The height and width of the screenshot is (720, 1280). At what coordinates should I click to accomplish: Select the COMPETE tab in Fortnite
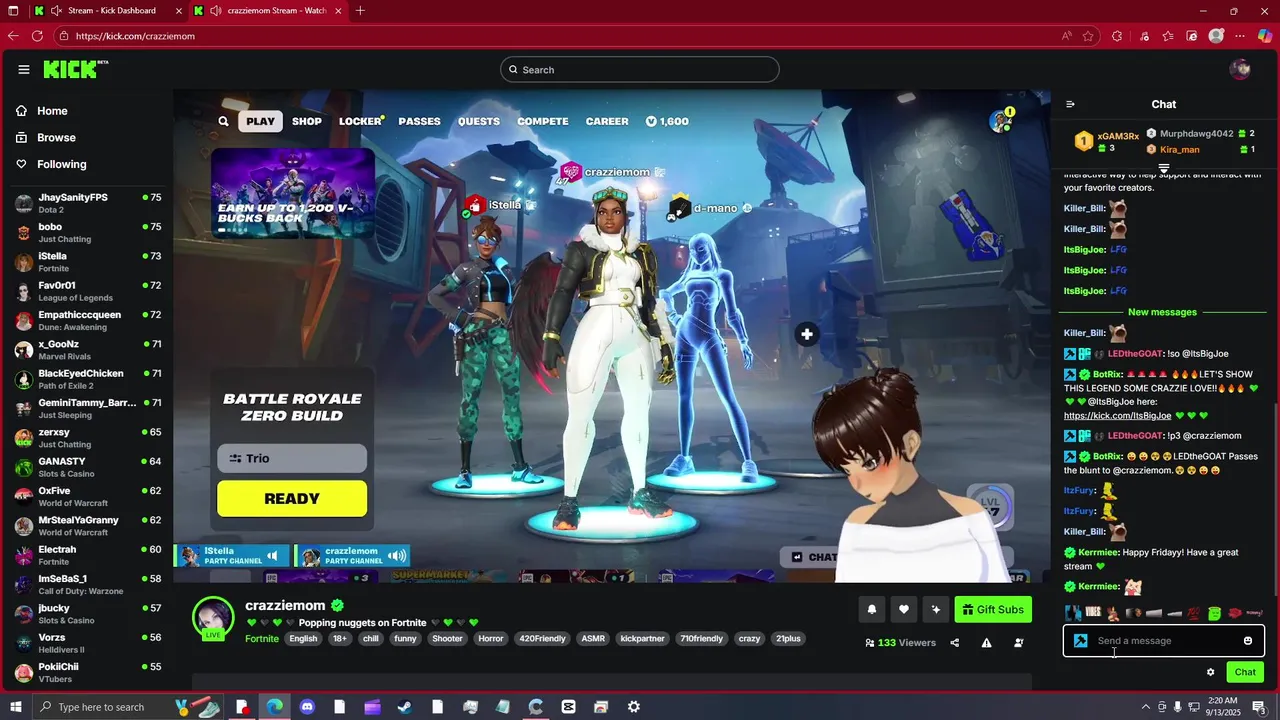point(543,121)
